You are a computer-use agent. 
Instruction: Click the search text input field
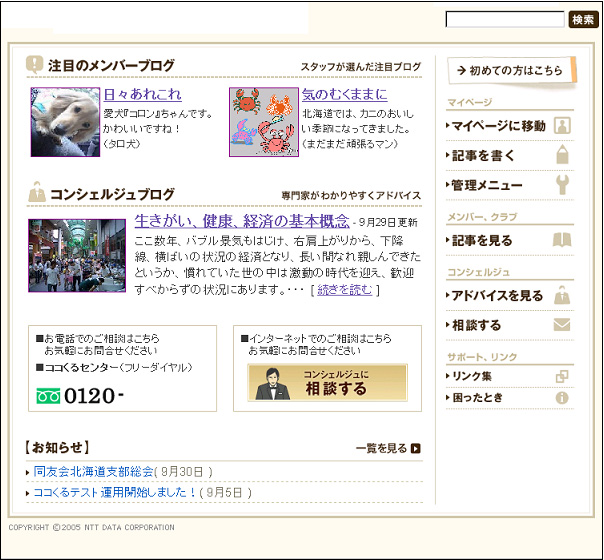pos(505,20)
